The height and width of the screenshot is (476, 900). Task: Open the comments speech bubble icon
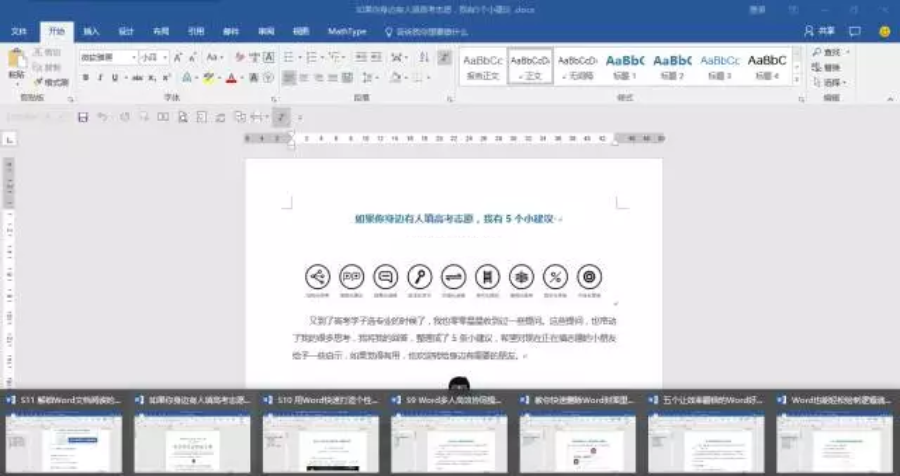pos(855,32)
